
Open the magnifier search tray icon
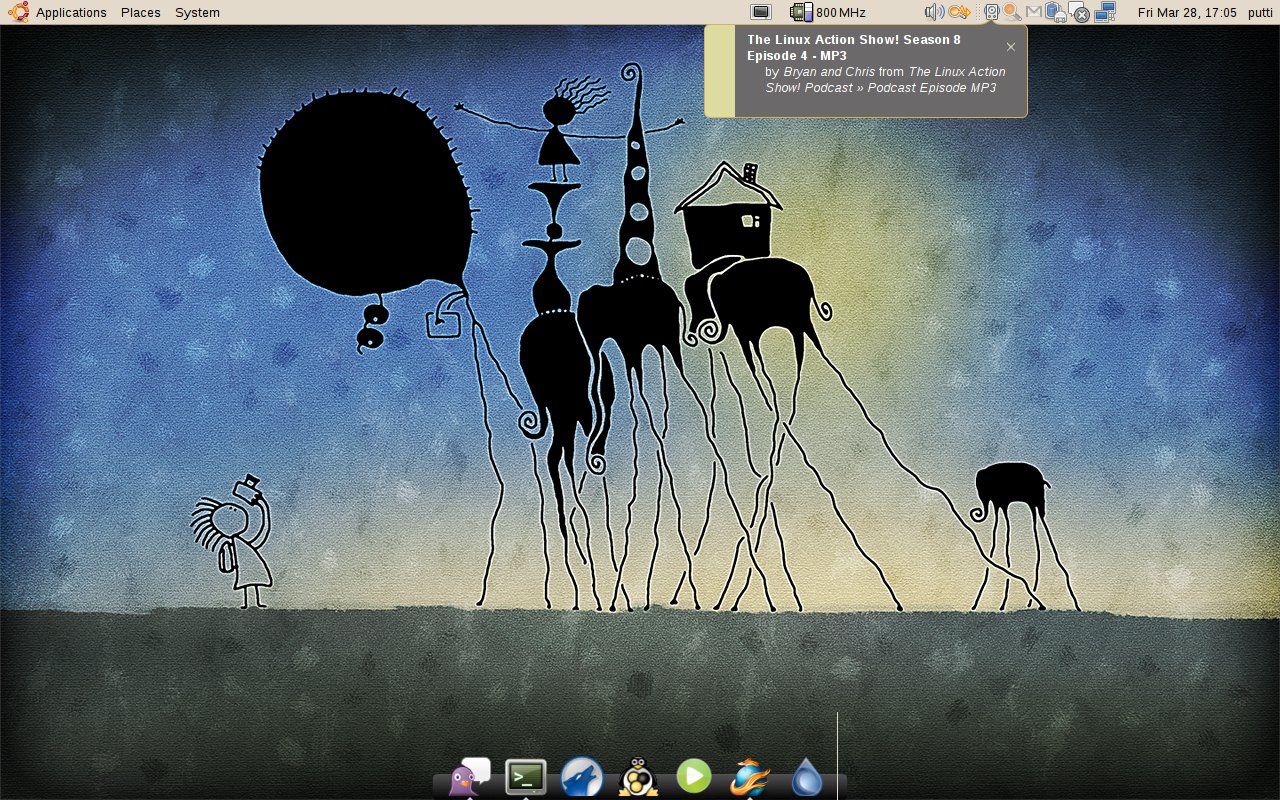[x=1012, y=12]
